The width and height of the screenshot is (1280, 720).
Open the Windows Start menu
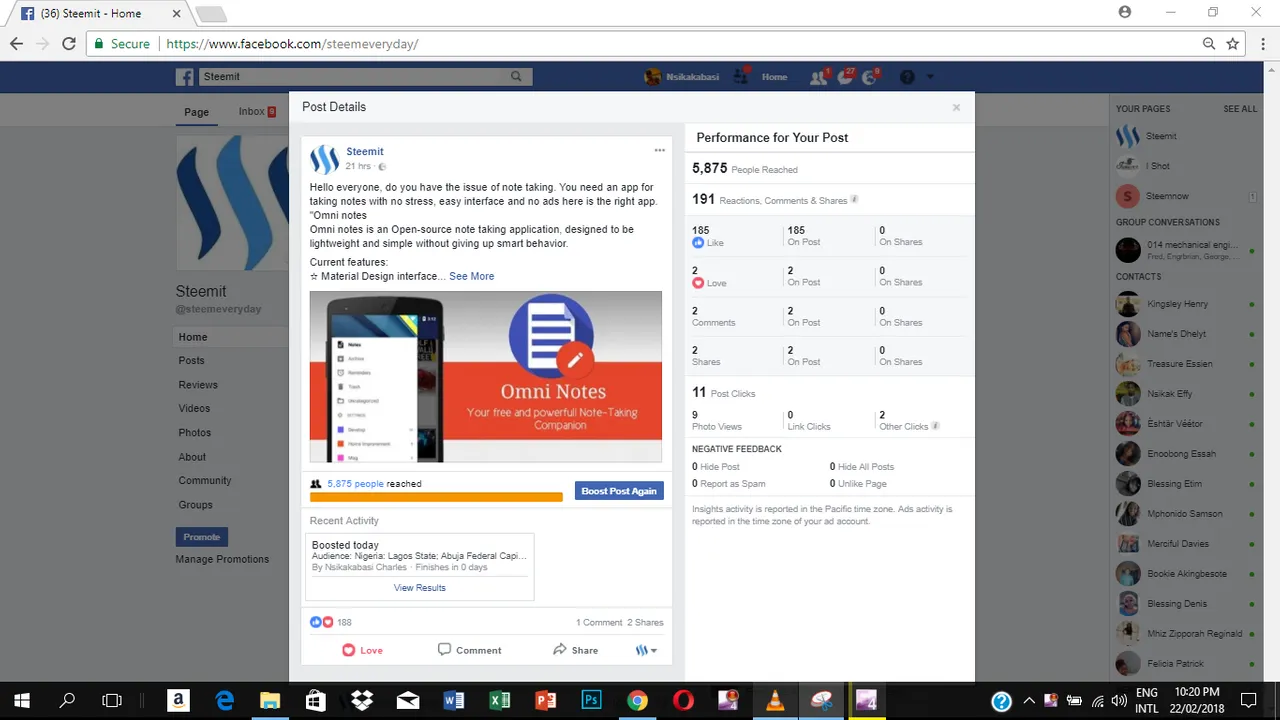pos(21,701)
